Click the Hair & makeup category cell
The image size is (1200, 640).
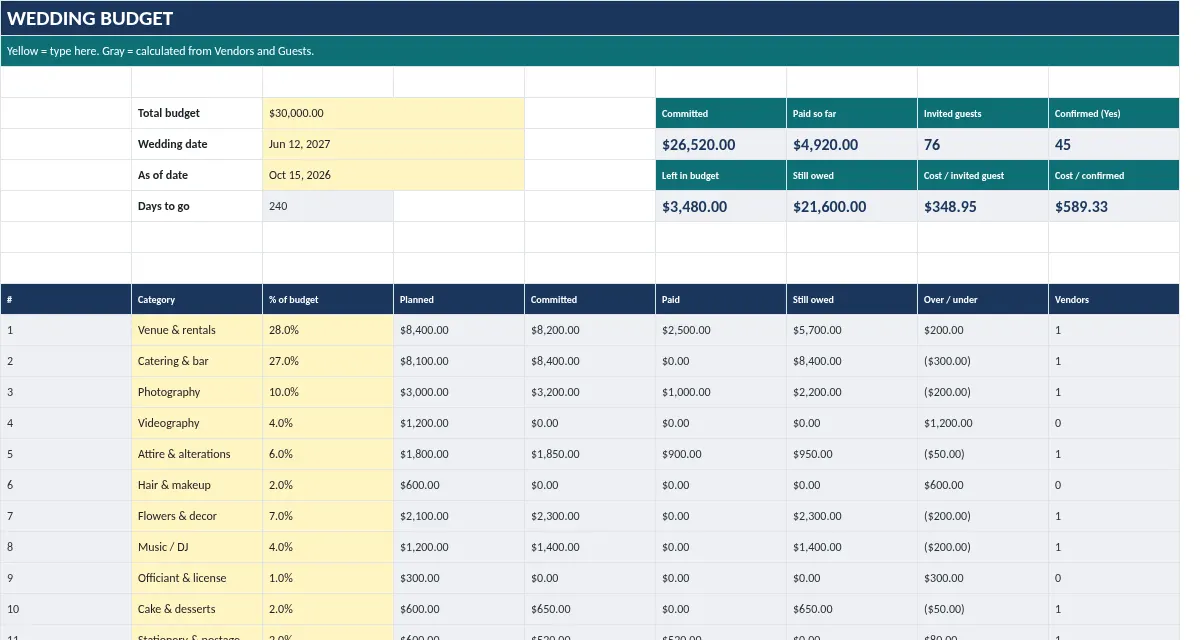197,485
